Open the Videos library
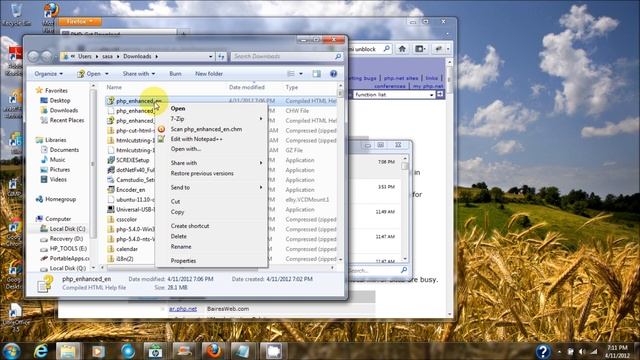This screenshot has width=640, height=360. click(58, 179)
